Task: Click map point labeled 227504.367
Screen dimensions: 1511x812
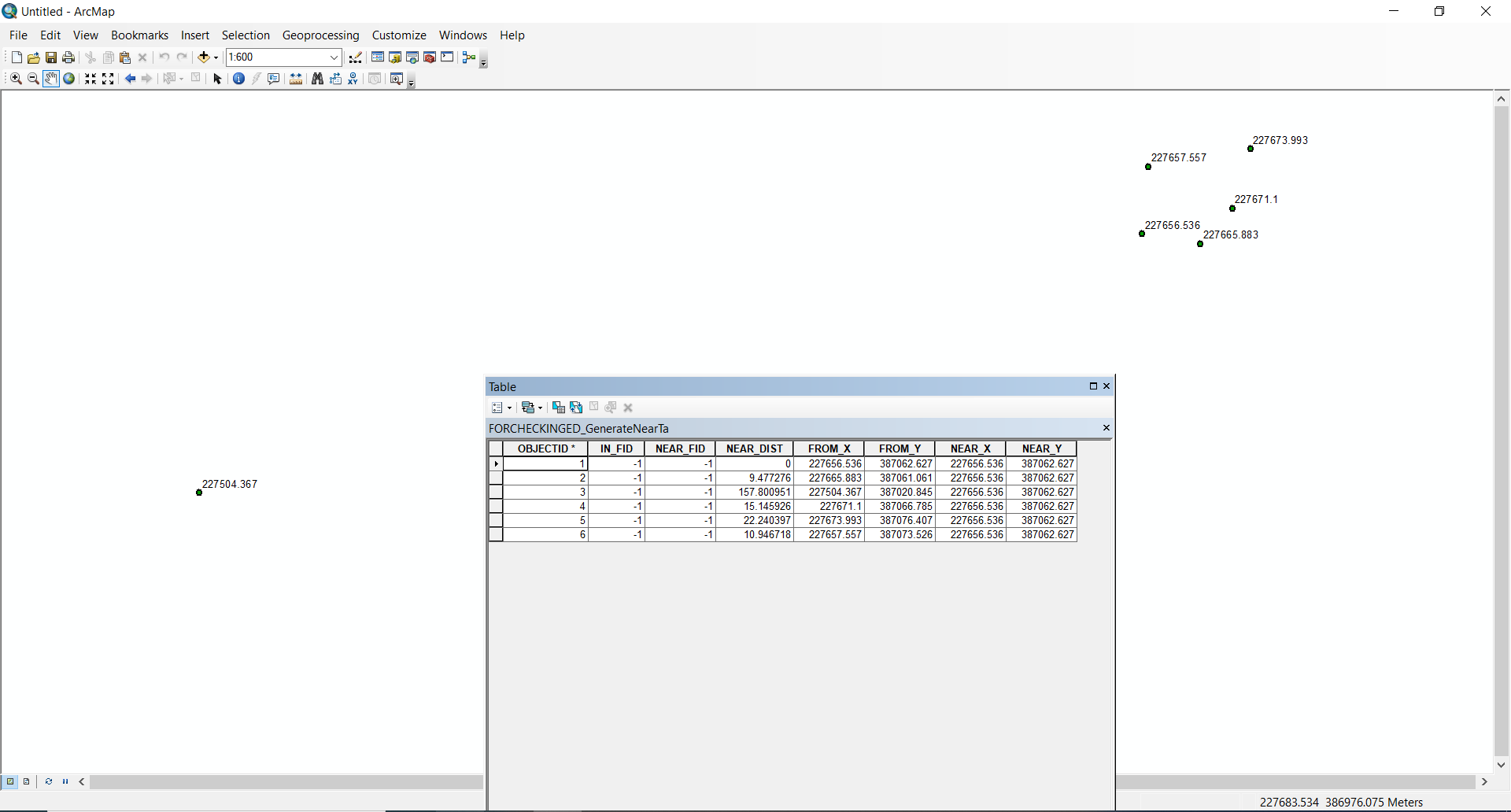Action: click(199, 493)
